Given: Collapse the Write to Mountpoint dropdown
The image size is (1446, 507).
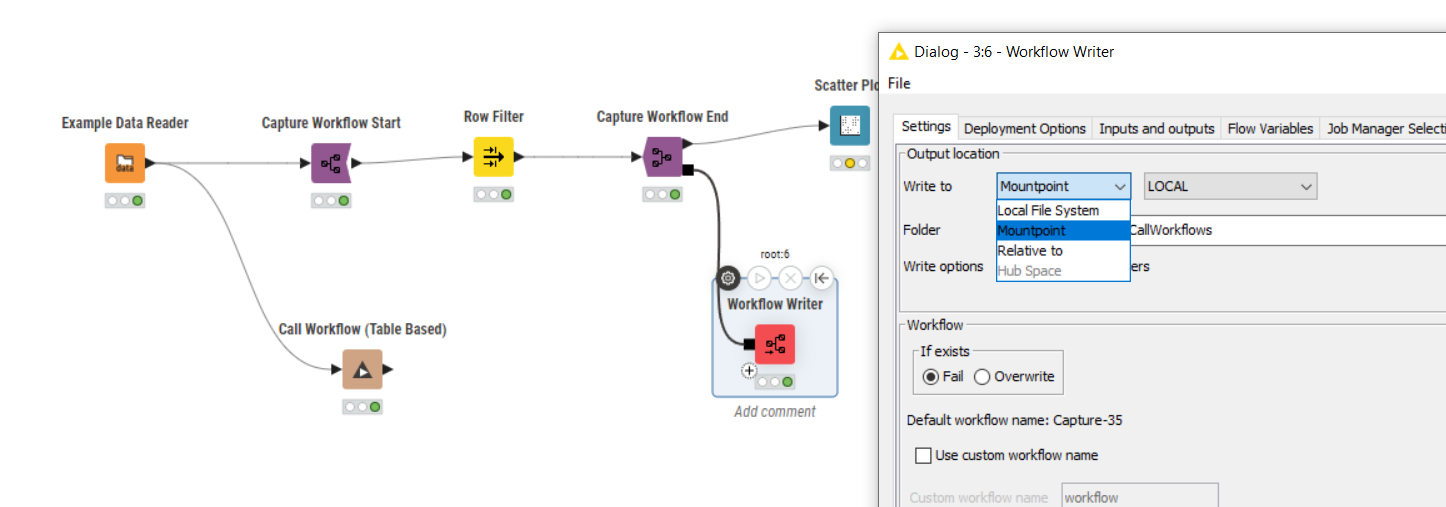Looking at the screenshot, I should 1063,186.
